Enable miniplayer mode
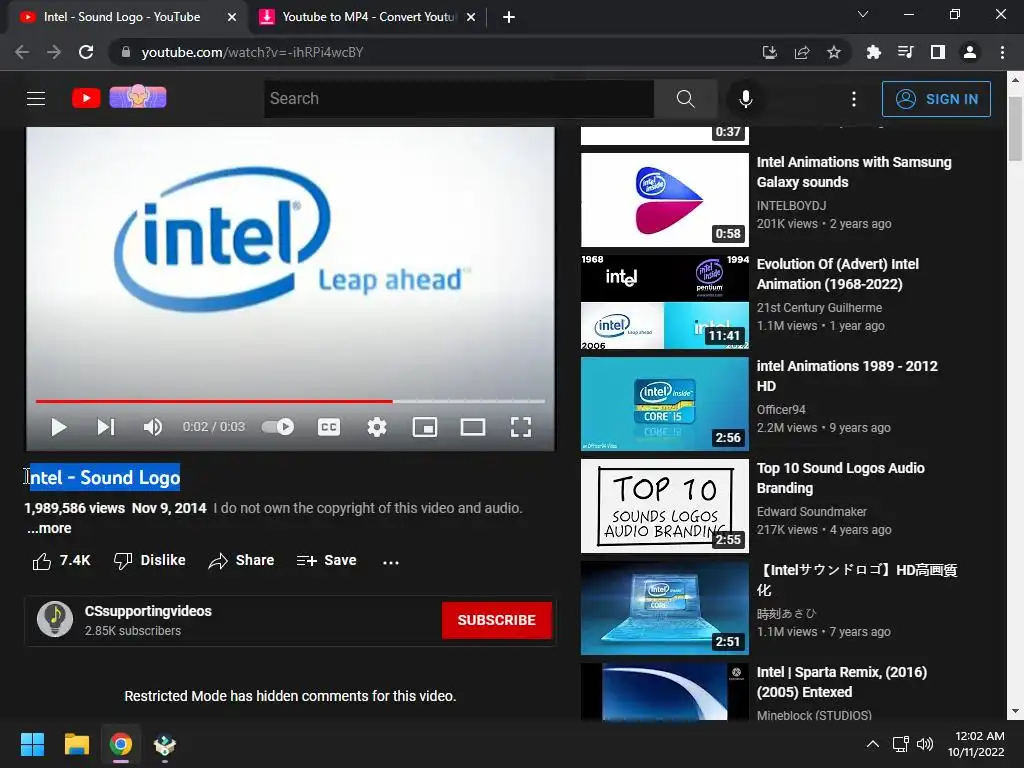Image resolution: width=1024 pixels, height=768 pixels. [x=424, y=427]
